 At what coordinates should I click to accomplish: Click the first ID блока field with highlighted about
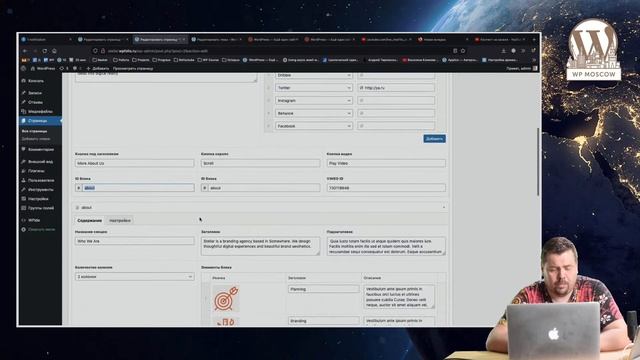click(138, 188)
